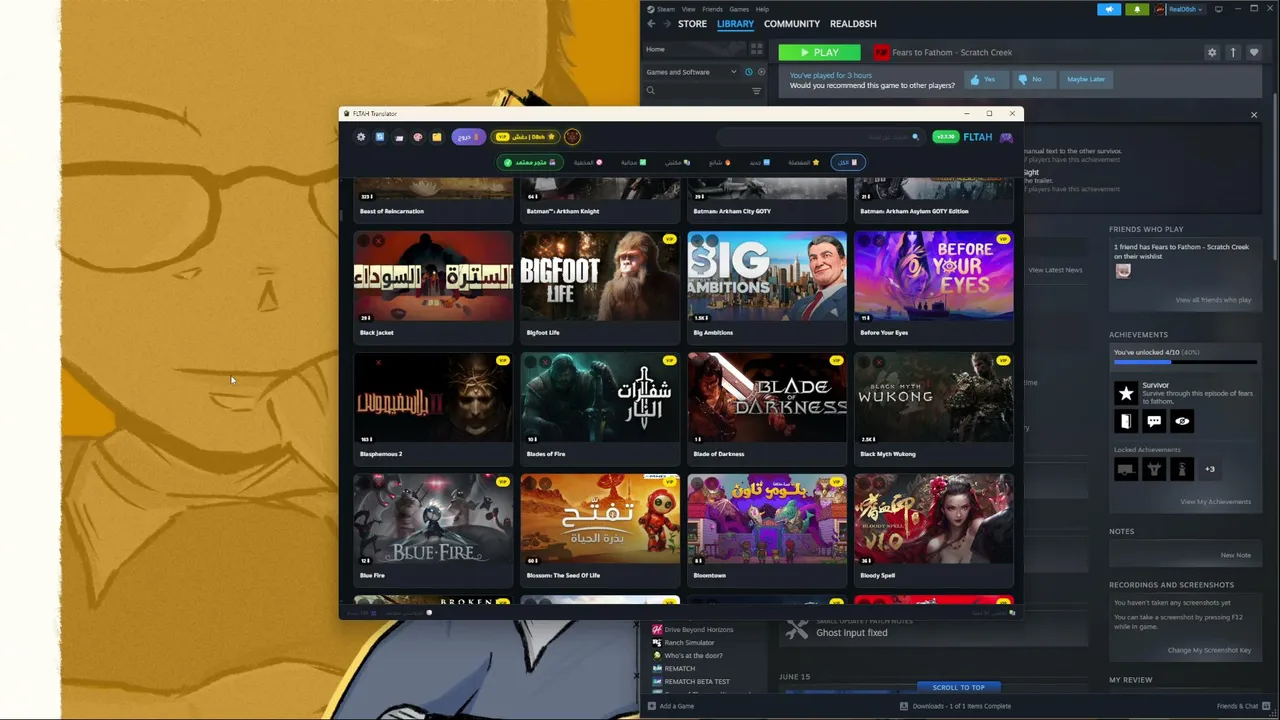Click the blue square icon next to FLTAH gear

[x=380, y=137]
